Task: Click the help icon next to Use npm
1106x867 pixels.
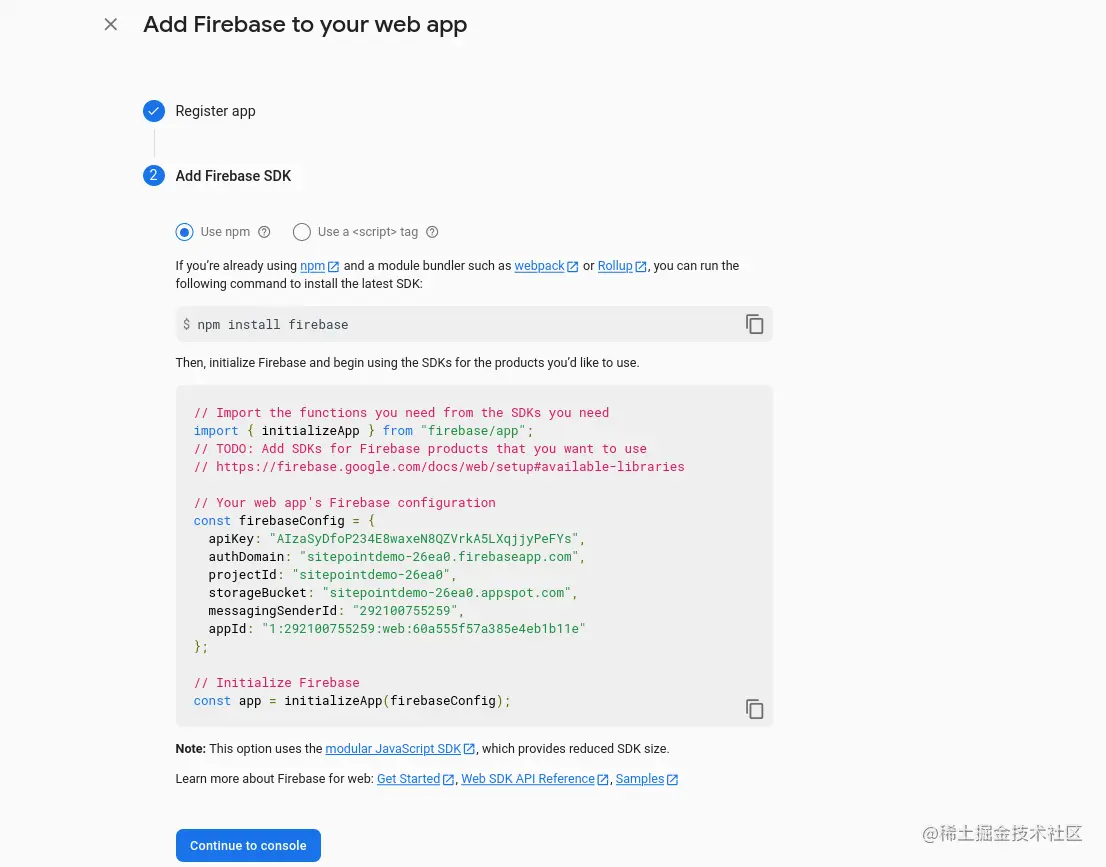Action: coord(263,231)
